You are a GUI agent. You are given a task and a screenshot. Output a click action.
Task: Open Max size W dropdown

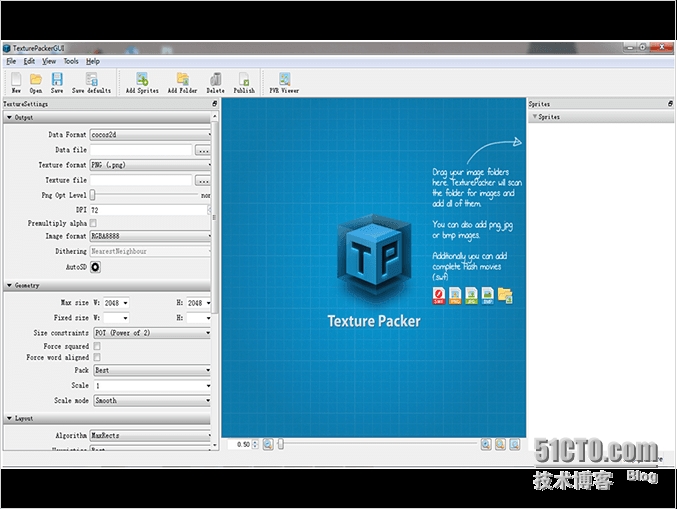[x=116, y=303]
